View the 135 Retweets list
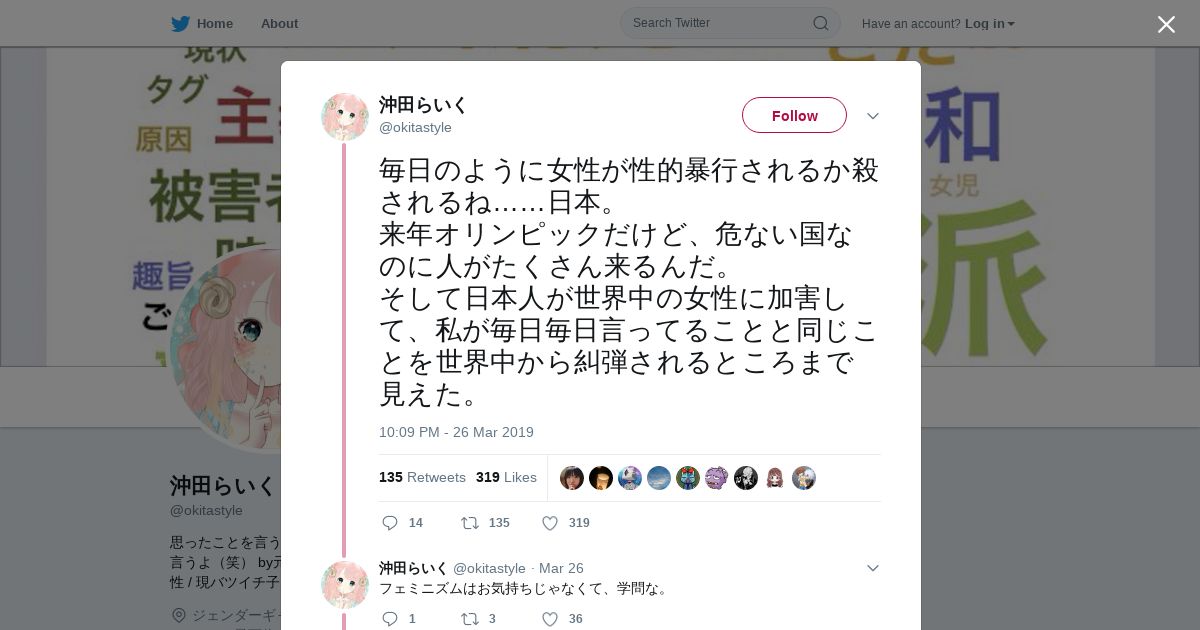This screenshot has height=630, width=1200. click(x=422, y=477)
